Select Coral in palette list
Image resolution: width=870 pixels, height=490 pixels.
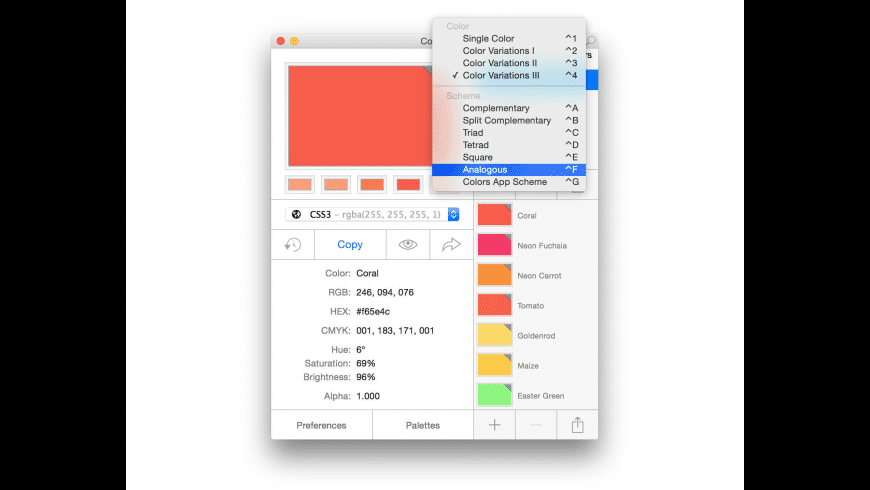536,215
